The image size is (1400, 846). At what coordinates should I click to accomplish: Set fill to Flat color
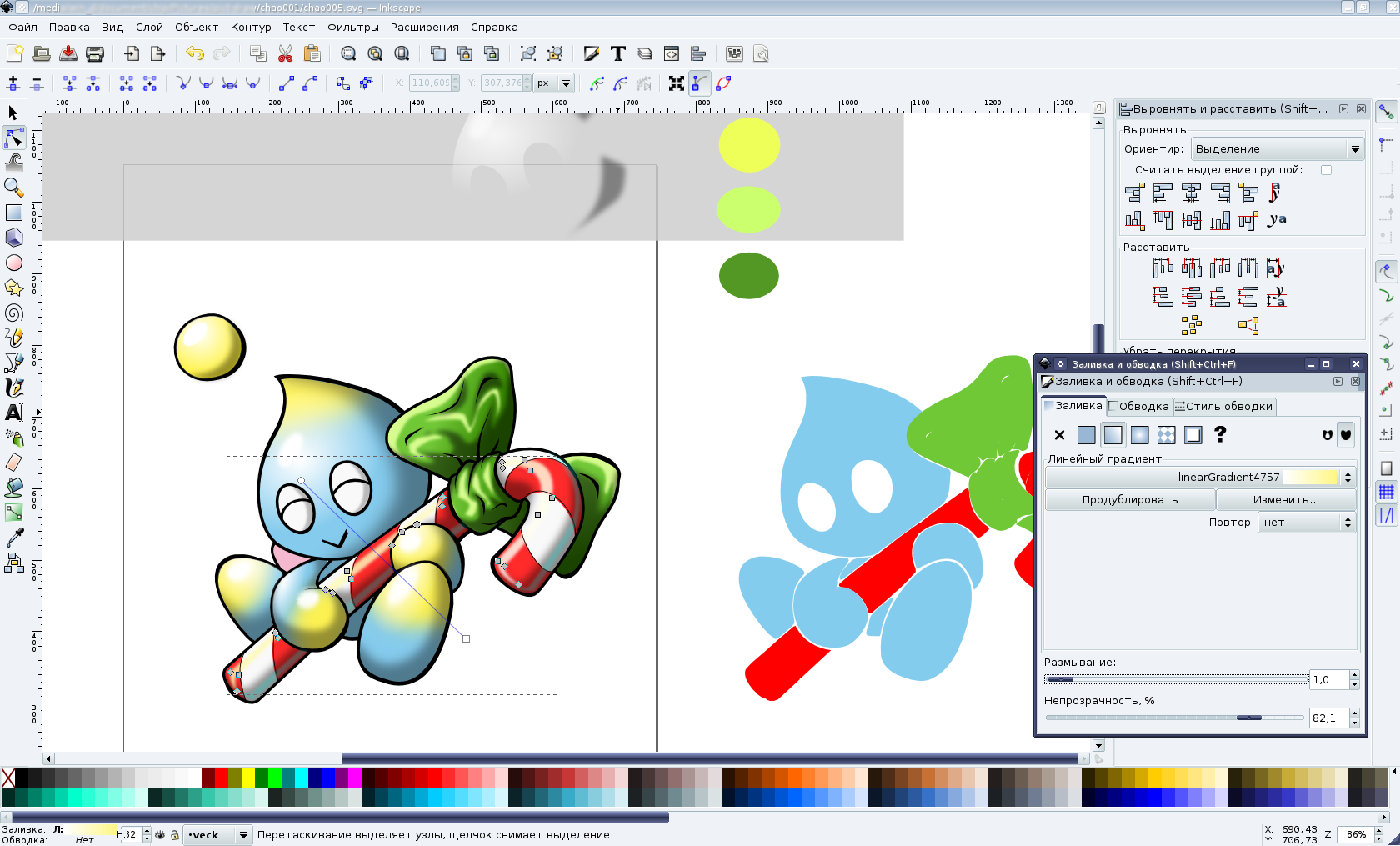click(1086, 434)
